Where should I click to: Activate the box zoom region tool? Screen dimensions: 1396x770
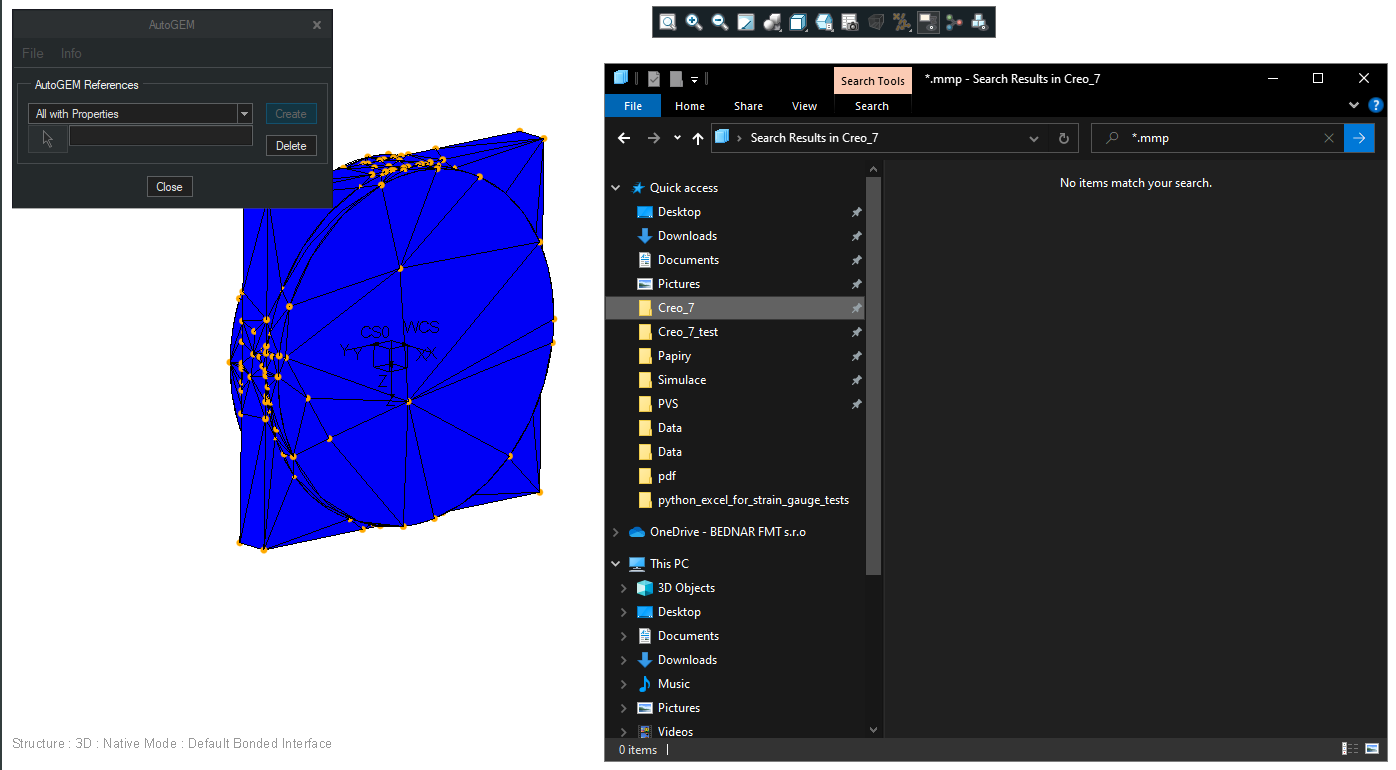tap(667, 21)
